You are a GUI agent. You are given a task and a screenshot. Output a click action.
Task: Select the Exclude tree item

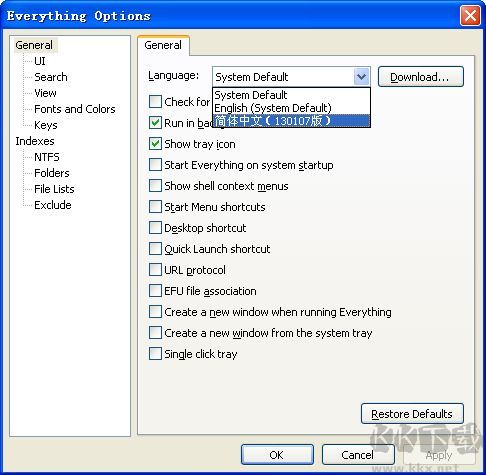click(53, 205)
